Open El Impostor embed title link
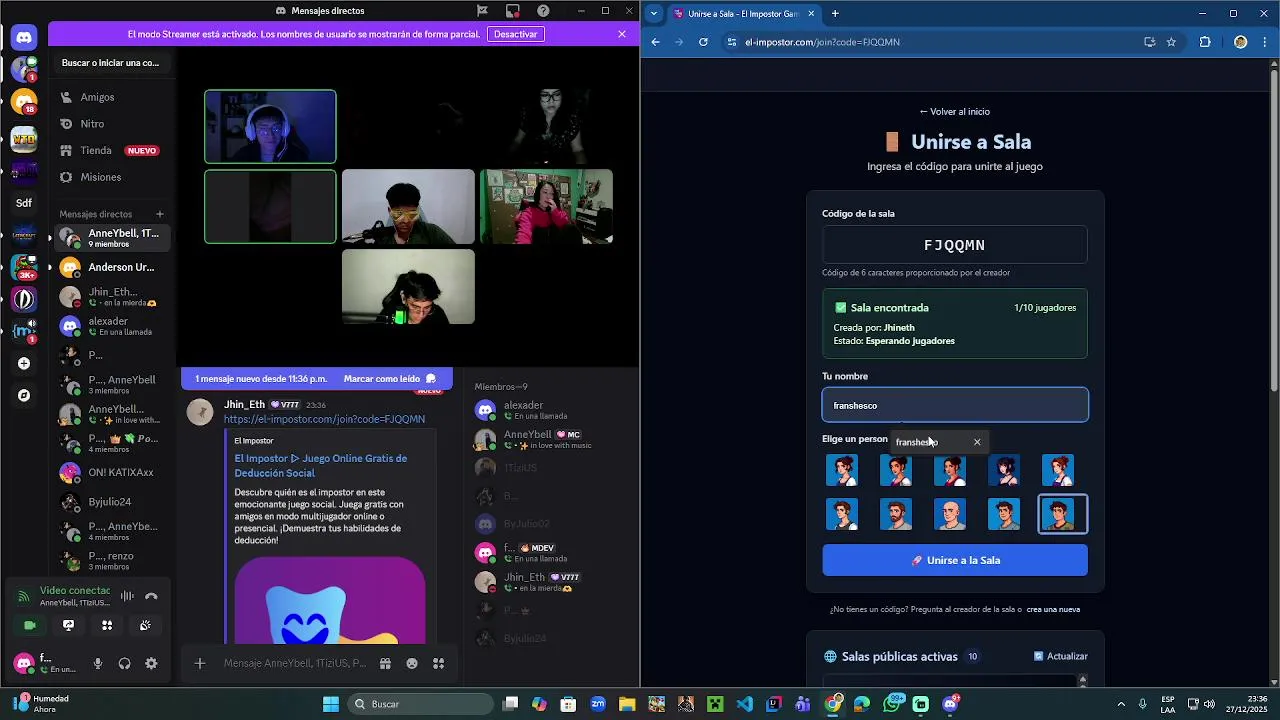 (321, 465)
